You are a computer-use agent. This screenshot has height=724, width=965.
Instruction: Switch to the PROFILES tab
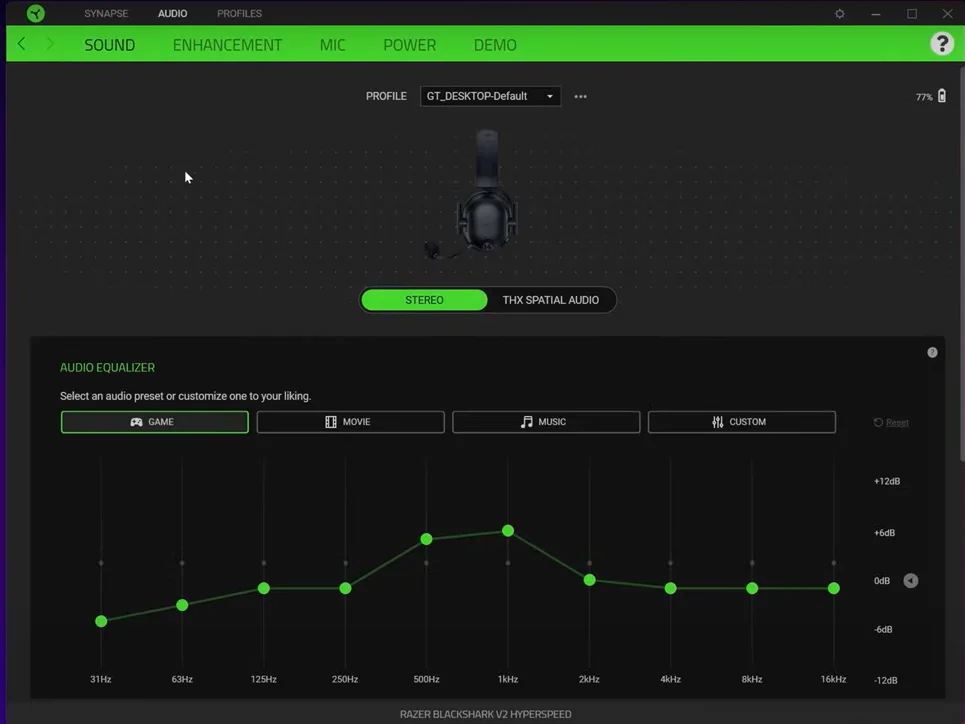pos(239,14)
